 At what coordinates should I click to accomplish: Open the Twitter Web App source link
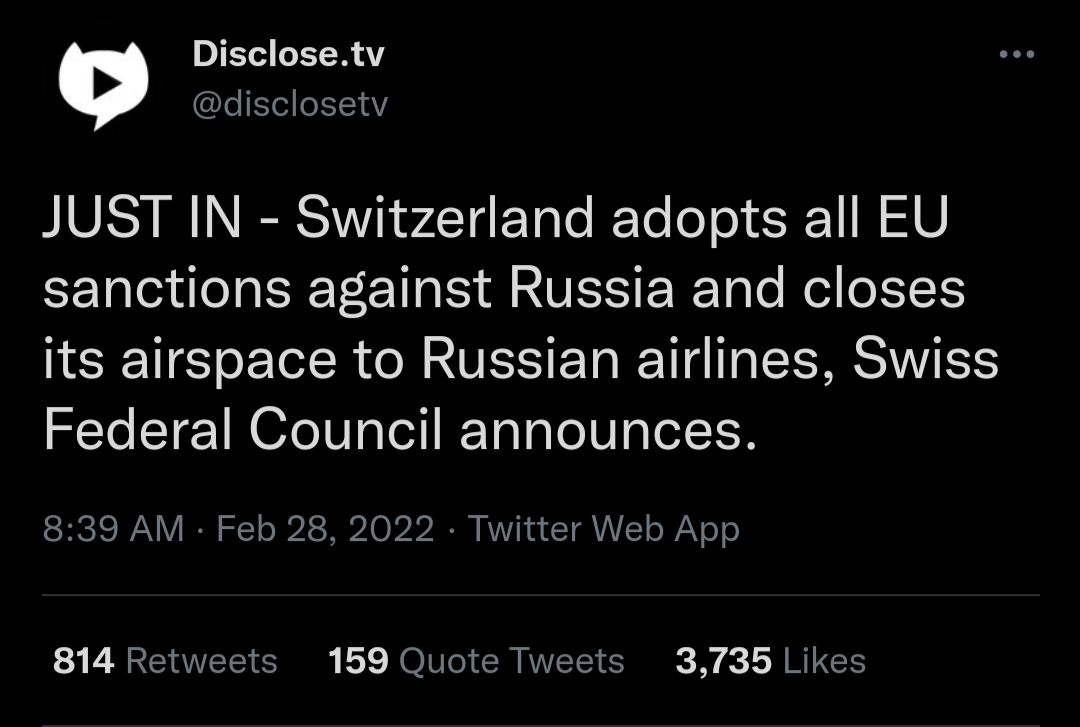click(x=604, y=528)
